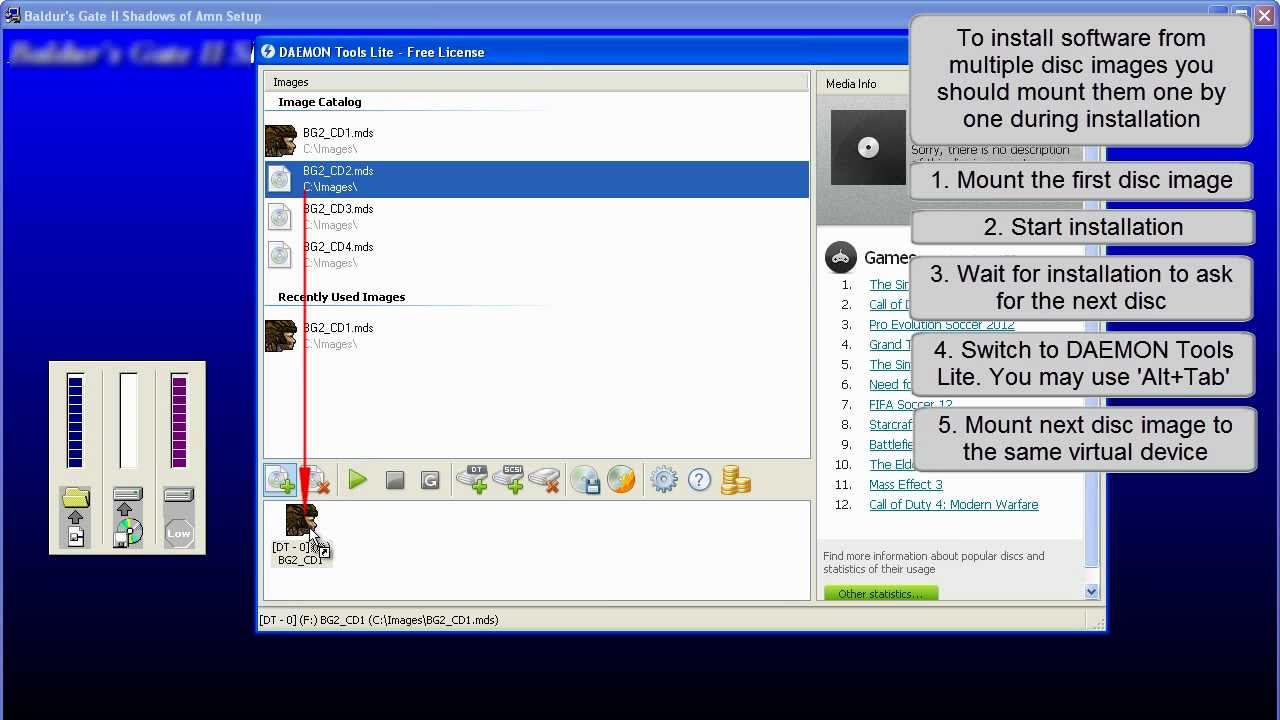Click the CD-to-drive icon in Setup
Viewport: 1280px width, 720px height.
(x=127, y=517)
